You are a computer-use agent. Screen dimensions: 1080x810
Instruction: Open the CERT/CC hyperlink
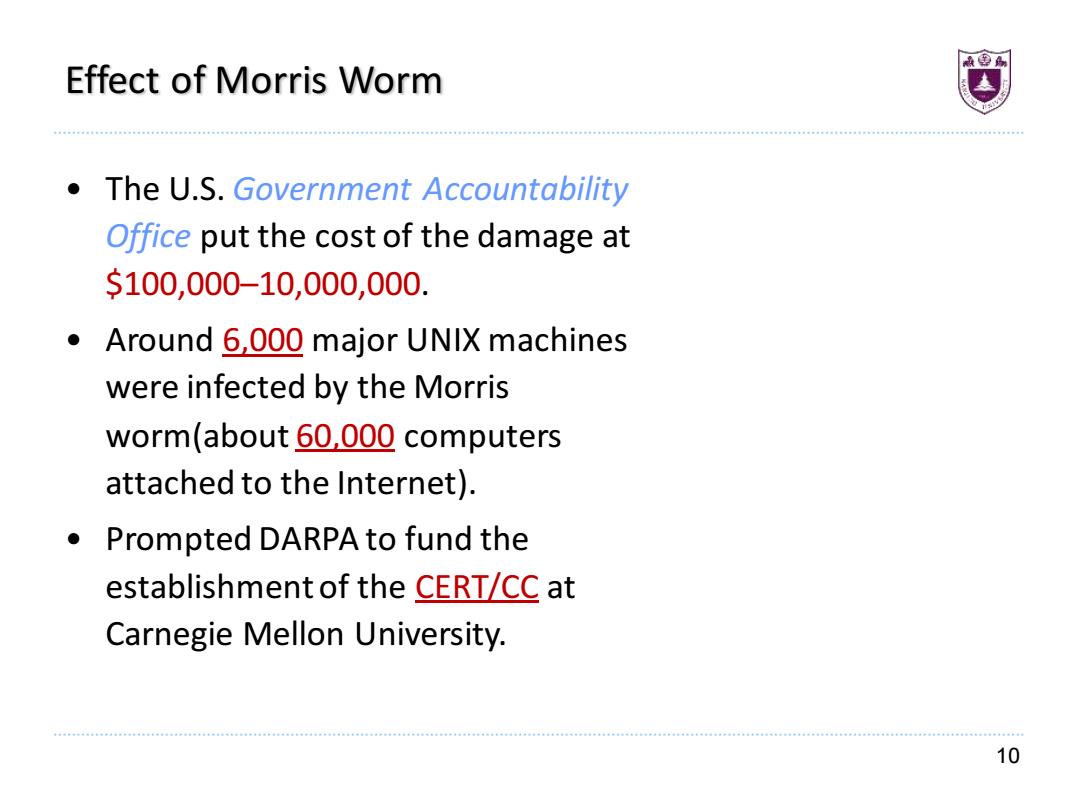[x=477, y=588]
